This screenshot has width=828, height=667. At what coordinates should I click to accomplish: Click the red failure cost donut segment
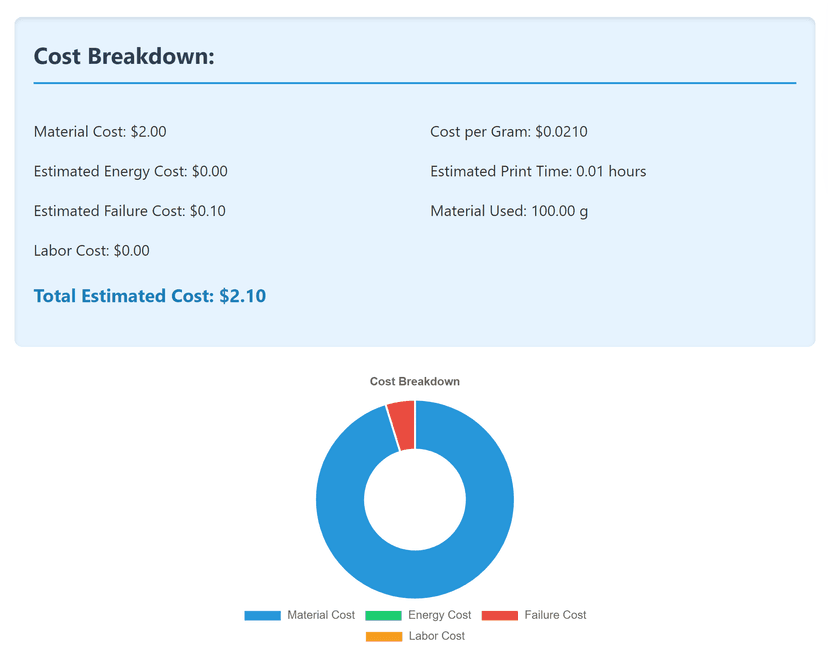tap(403, 425)
